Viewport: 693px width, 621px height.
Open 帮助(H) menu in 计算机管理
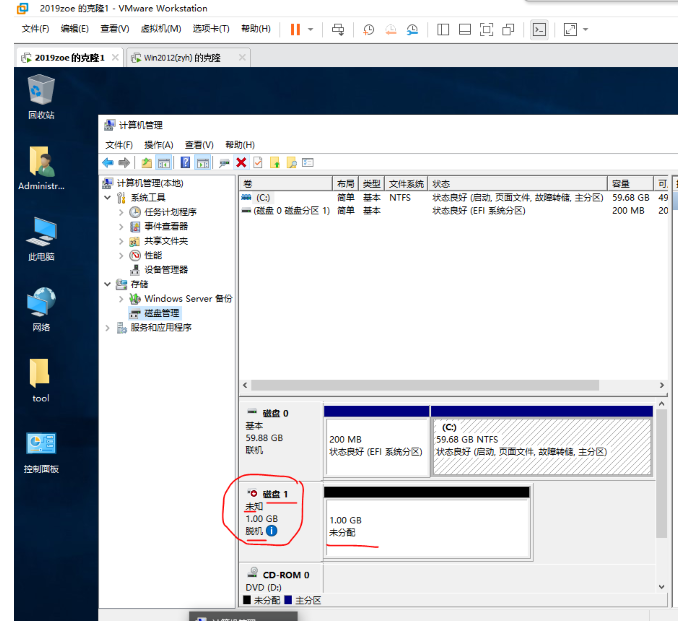coord(240,145)
